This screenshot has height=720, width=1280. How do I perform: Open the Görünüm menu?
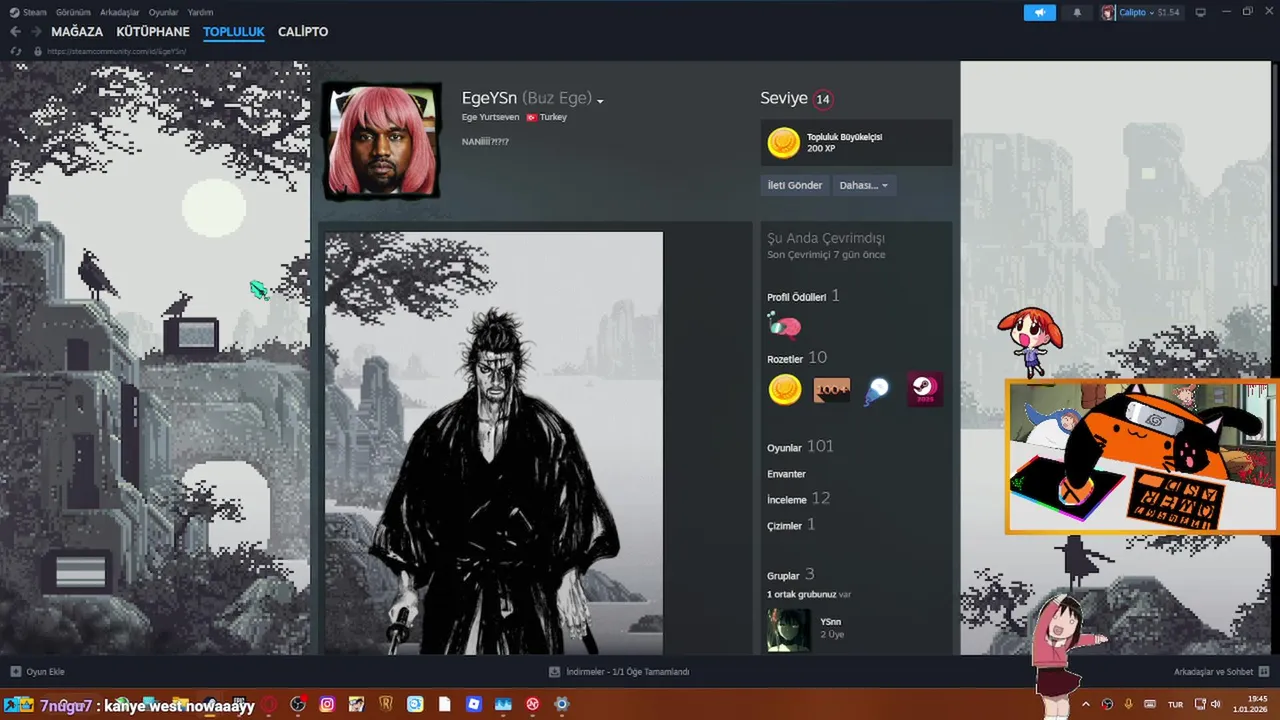coord(73,12)
